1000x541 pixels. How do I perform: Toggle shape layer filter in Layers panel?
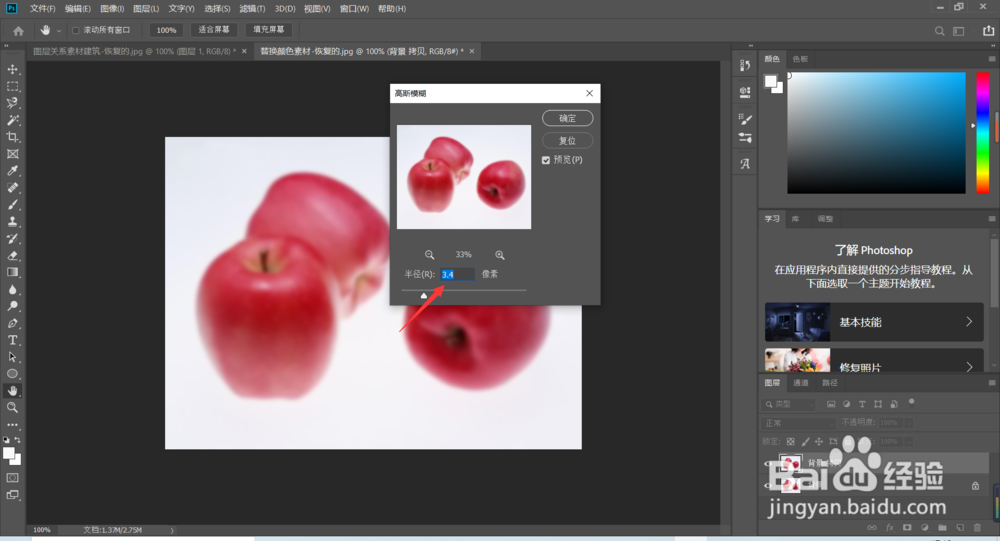coord(878,404)
